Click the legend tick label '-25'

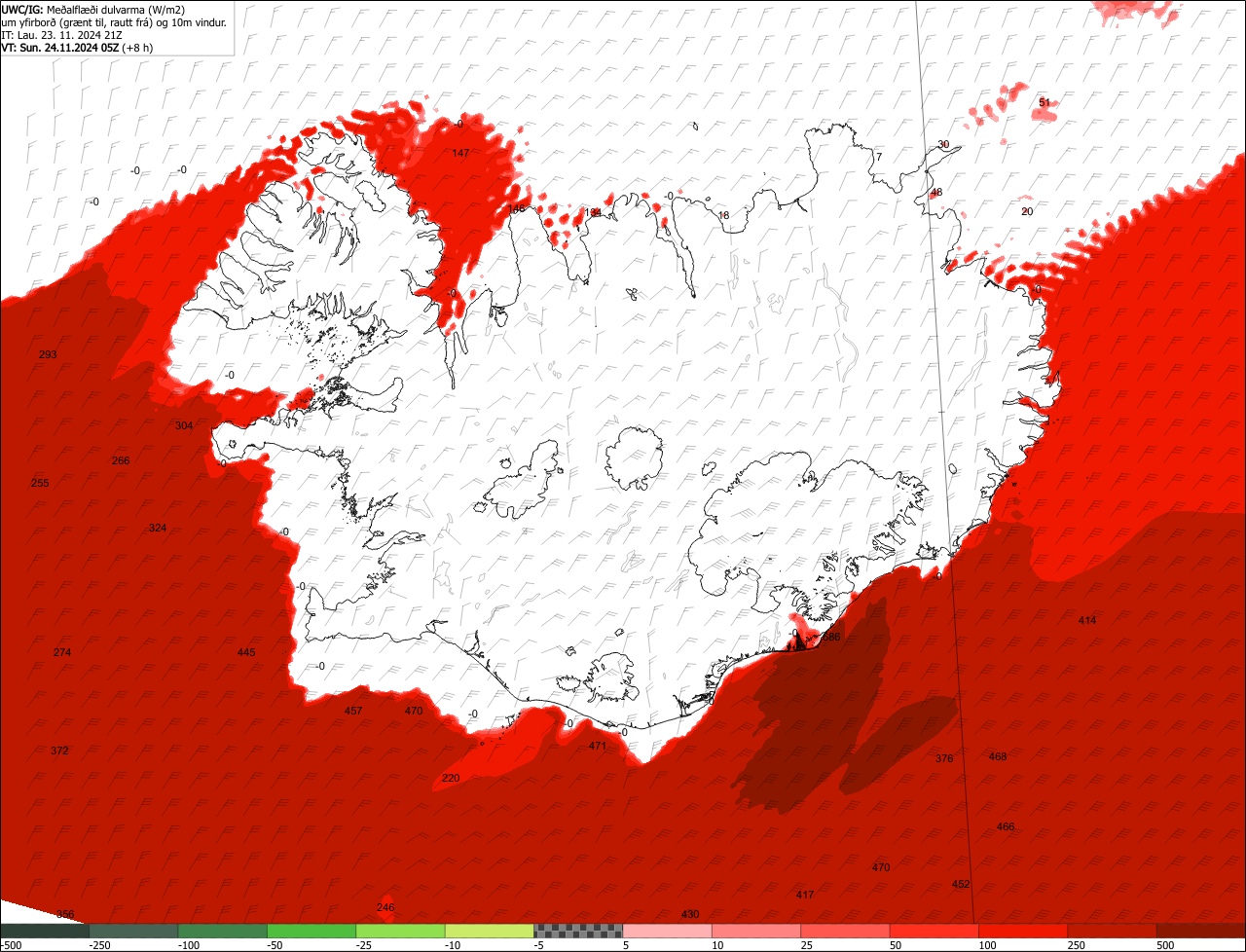365,945
